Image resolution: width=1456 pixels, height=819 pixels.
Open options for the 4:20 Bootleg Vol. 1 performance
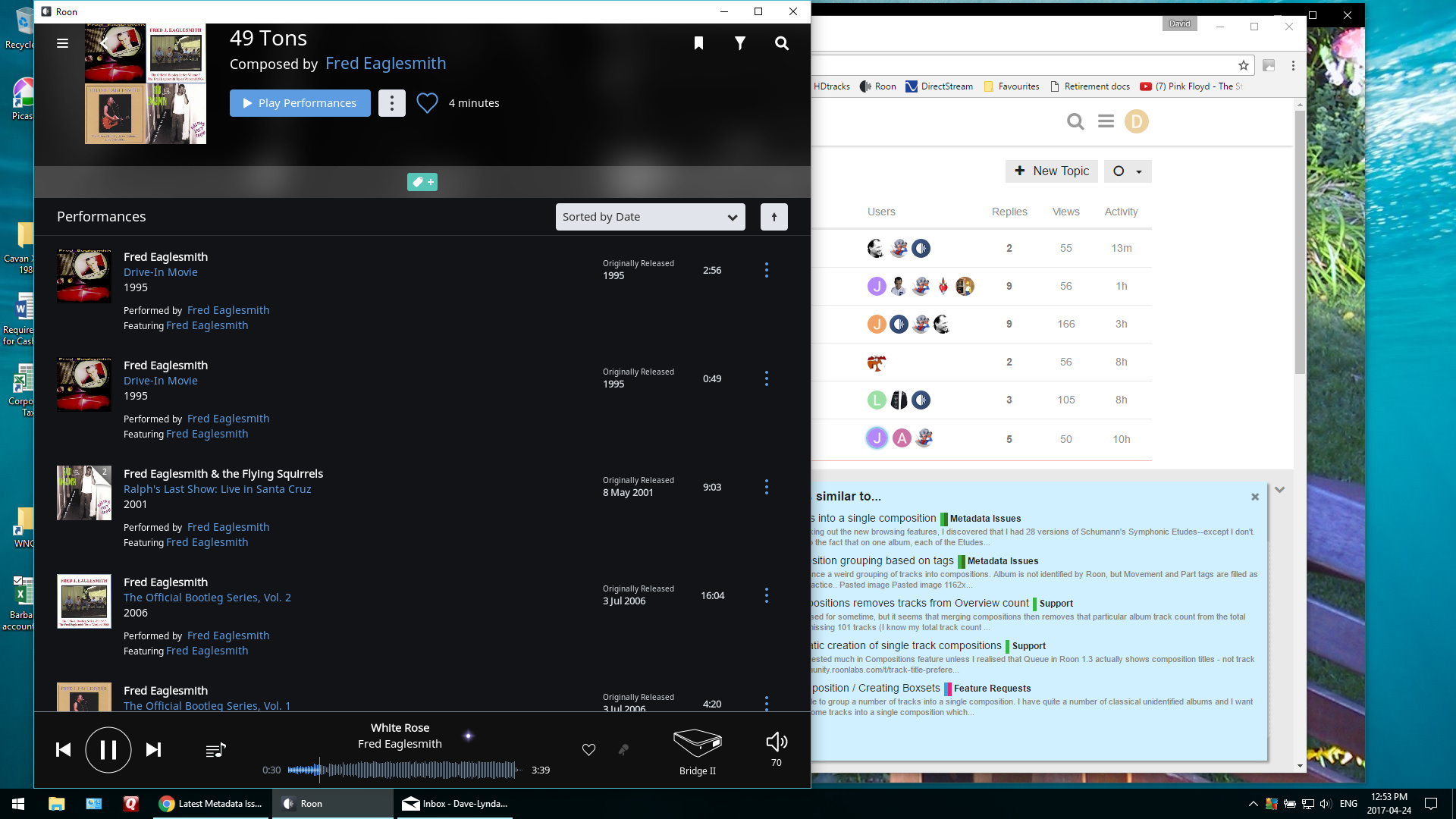[x=767, y=703]
